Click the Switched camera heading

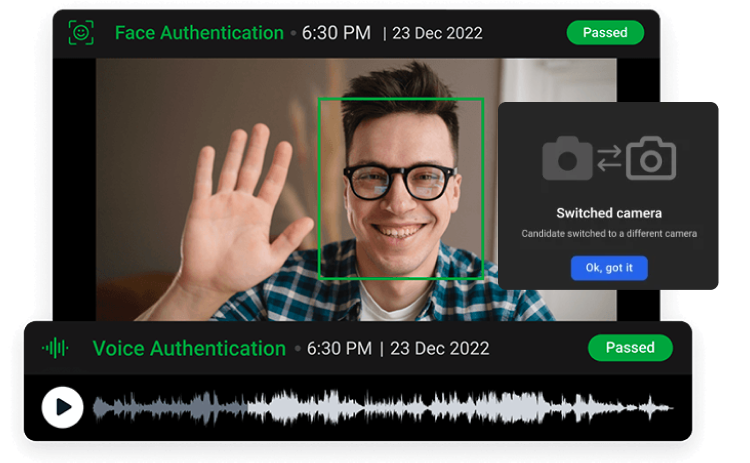click(609, 213)
